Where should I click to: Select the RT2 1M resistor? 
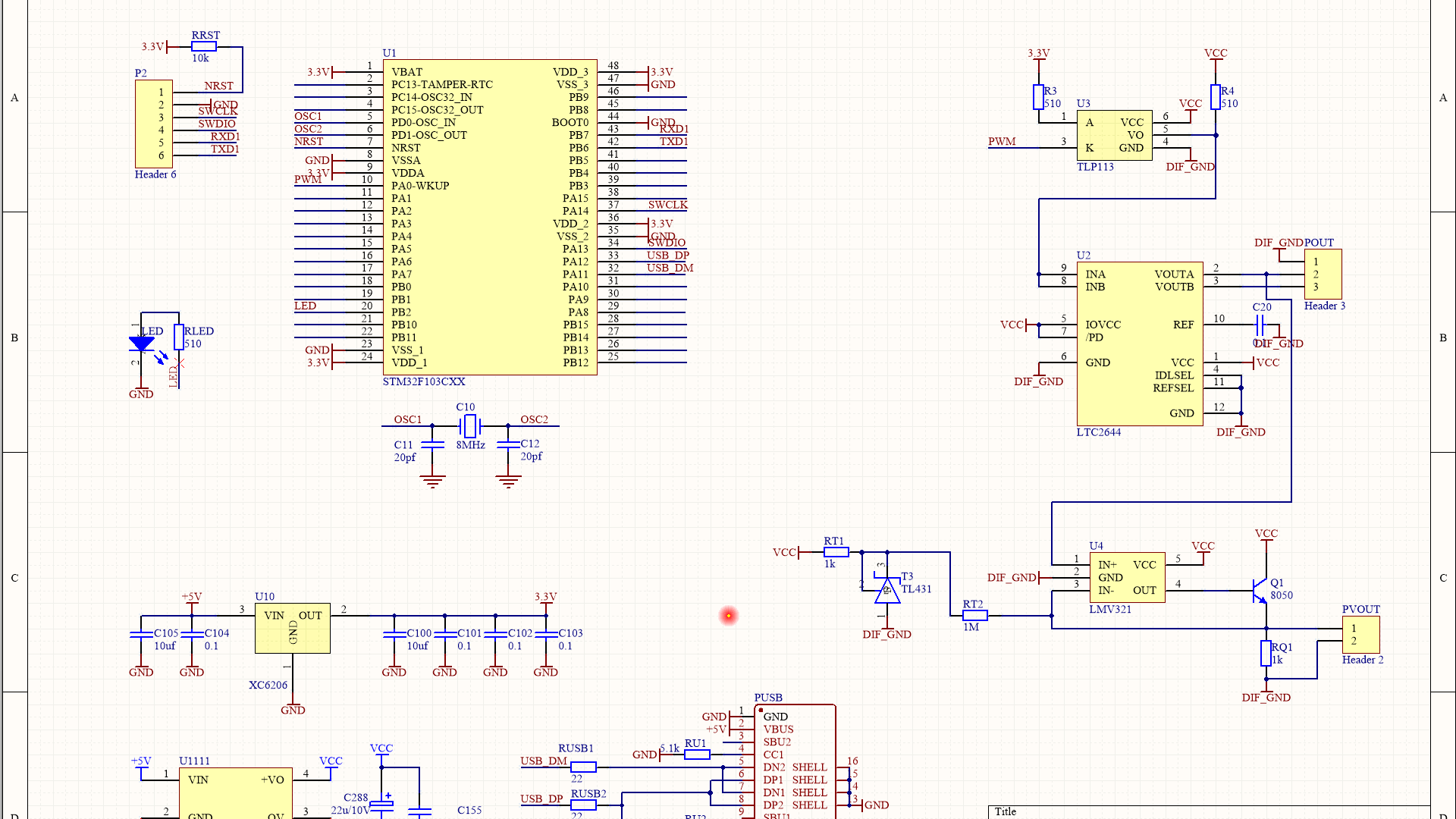point(974,615)
